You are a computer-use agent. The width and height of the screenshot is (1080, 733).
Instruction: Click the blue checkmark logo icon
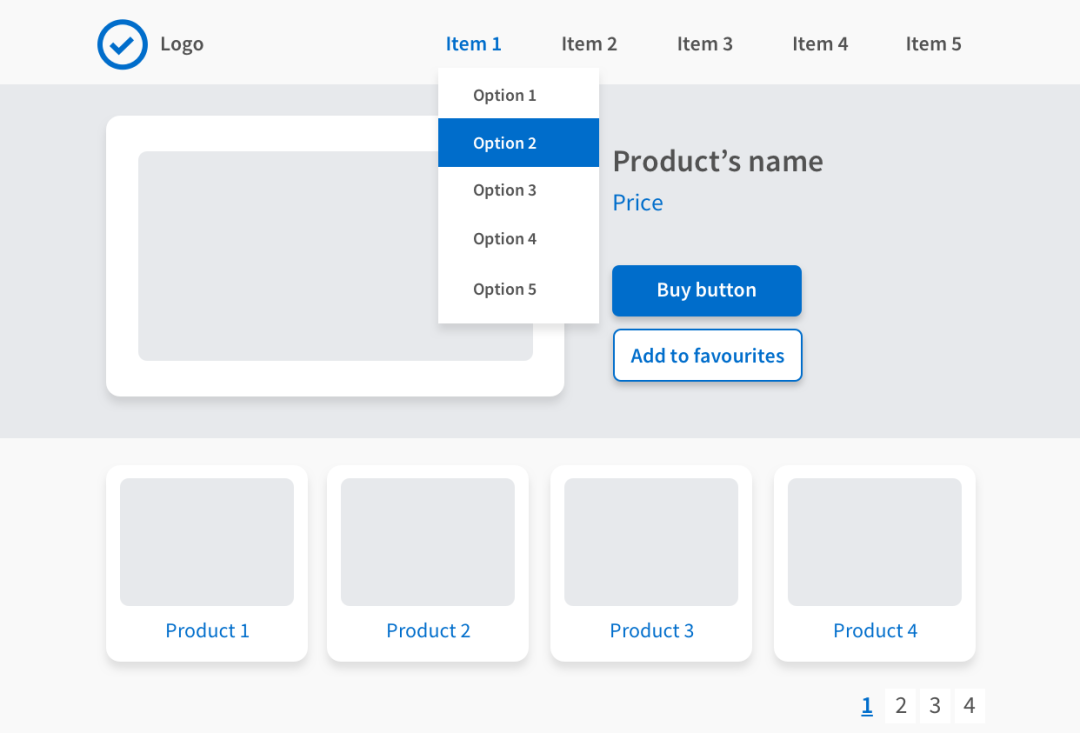(122, 44)
